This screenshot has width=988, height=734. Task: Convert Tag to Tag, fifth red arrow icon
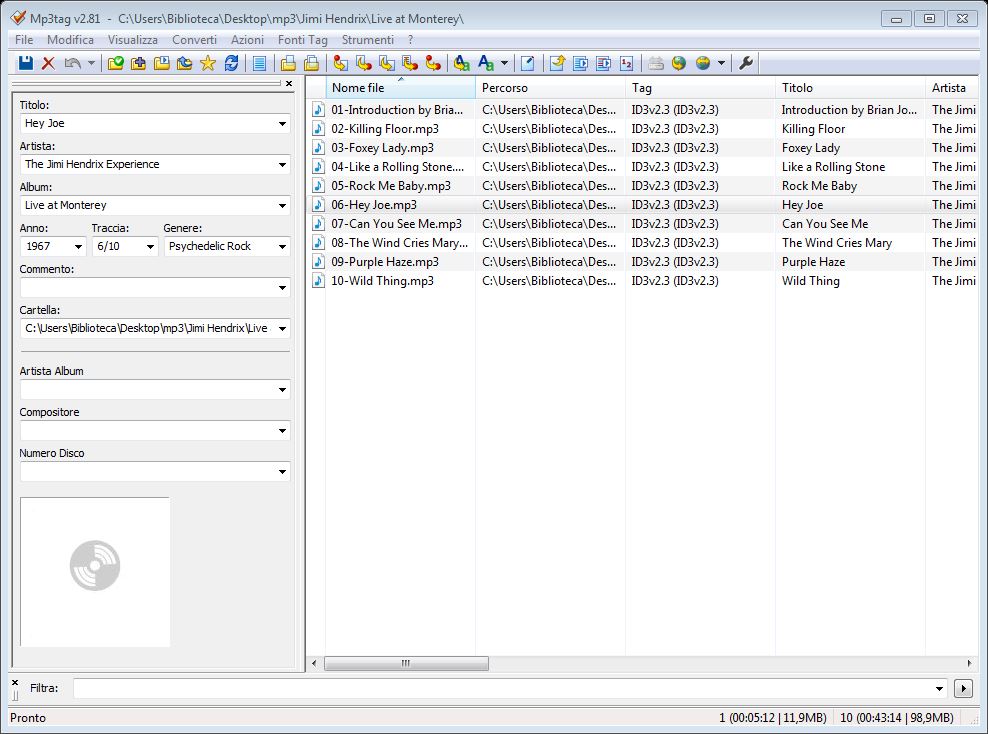(433, 63)
